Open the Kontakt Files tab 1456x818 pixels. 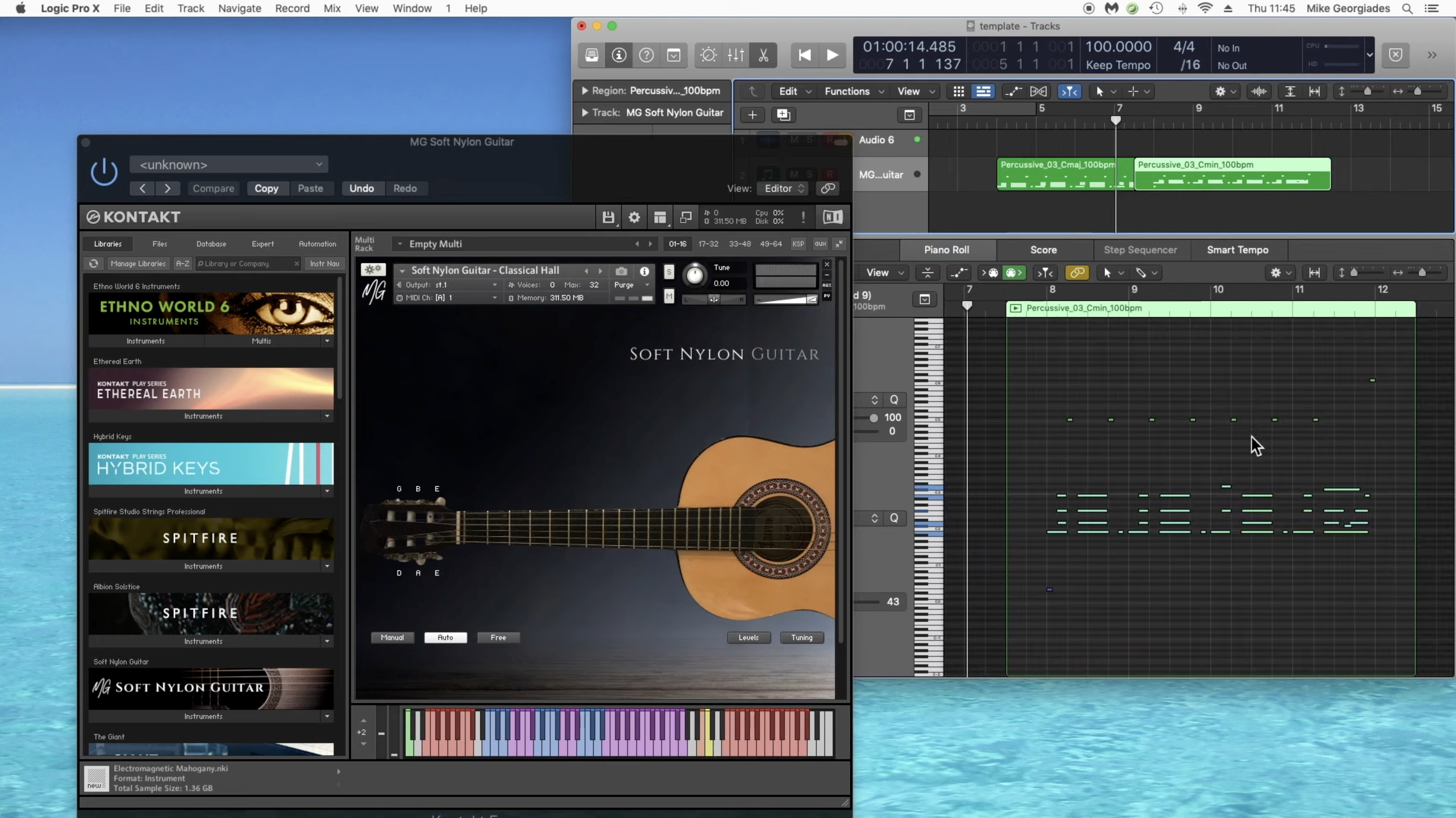click(159, 244)
